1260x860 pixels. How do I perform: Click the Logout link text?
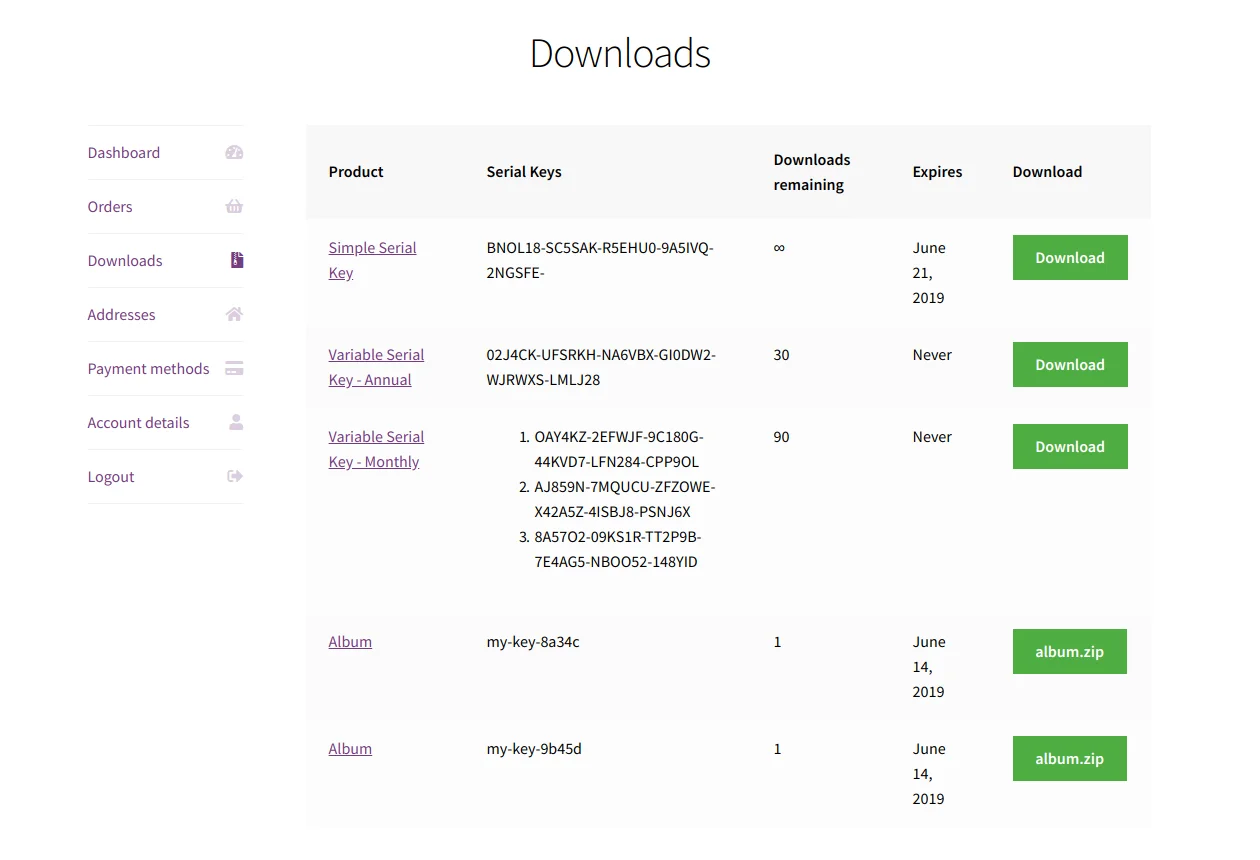click(x=111, y=477)
